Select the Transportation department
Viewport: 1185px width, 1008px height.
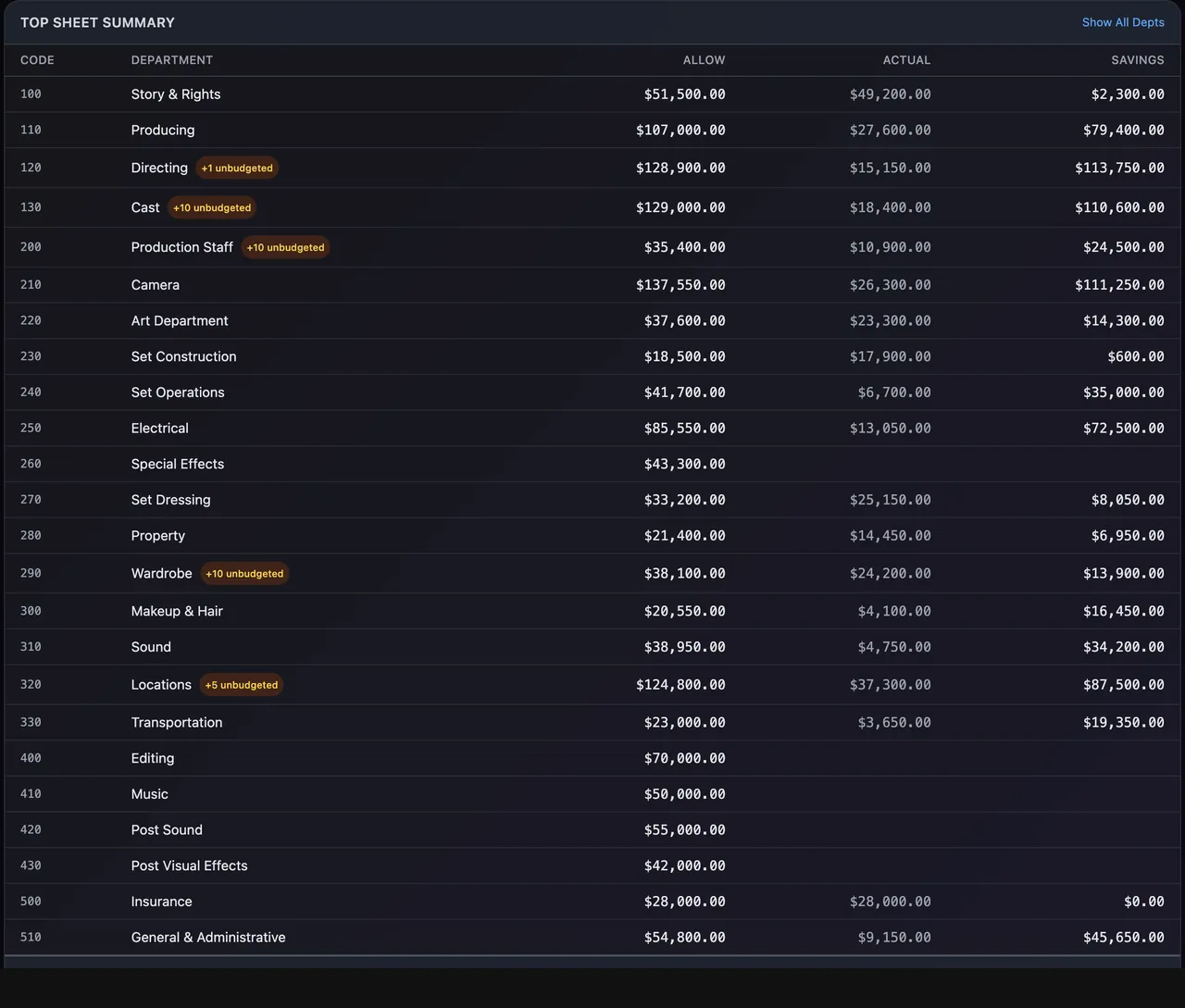pyautogui.click(x=177, y=723)
